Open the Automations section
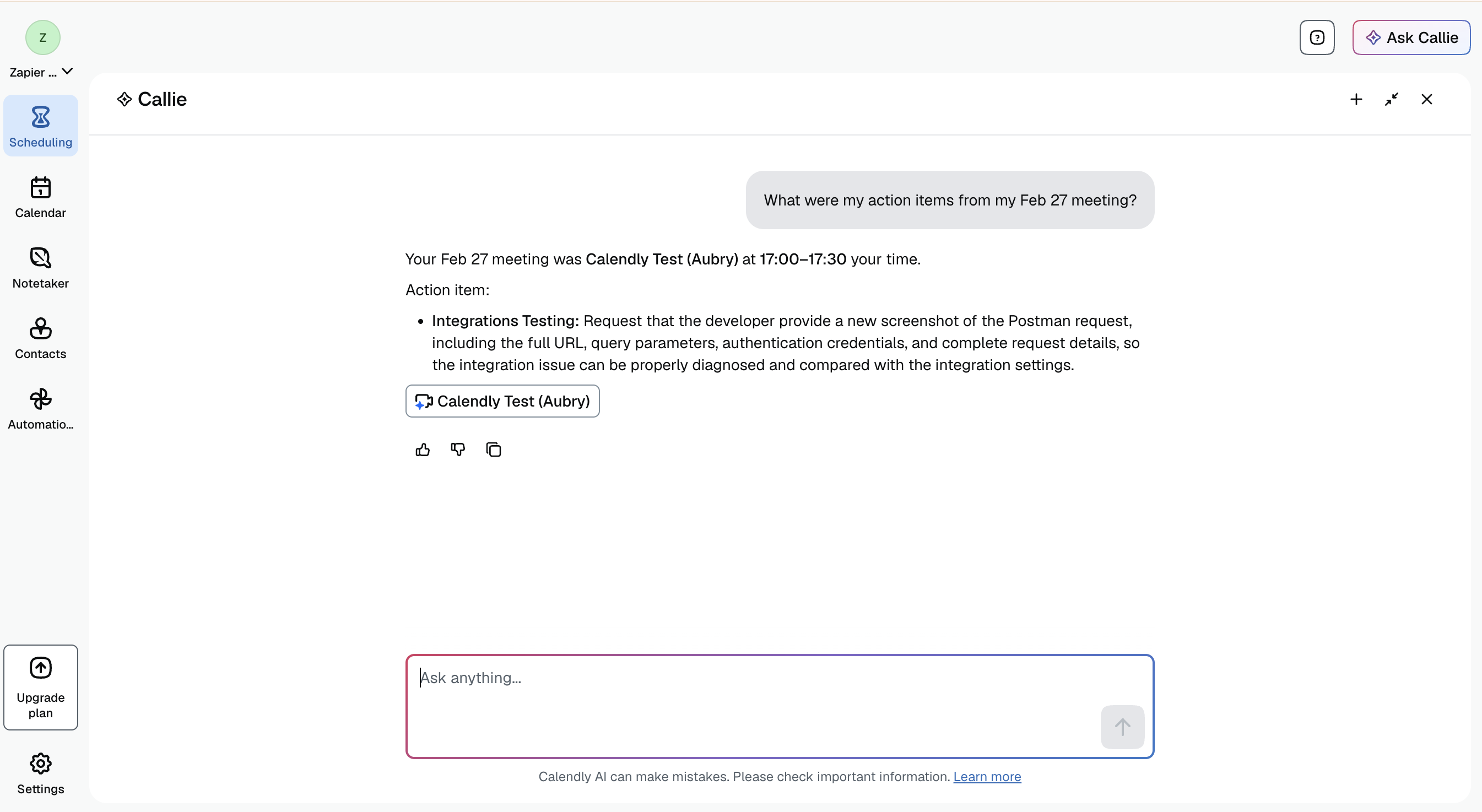This screenshot has width=1482, height=812. tap(40, 409)
